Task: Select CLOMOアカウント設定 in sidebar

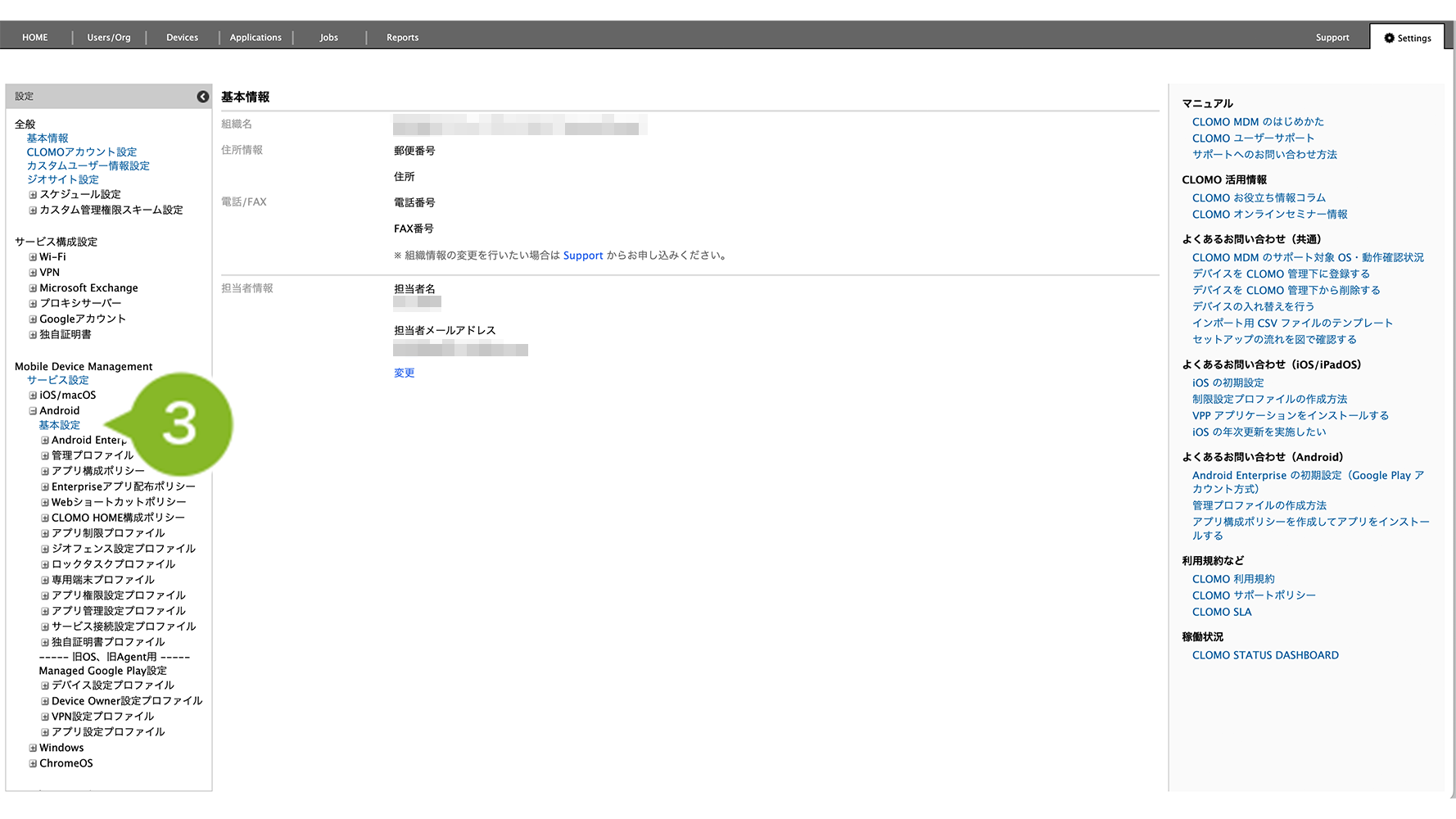Action: pos(82,152)
